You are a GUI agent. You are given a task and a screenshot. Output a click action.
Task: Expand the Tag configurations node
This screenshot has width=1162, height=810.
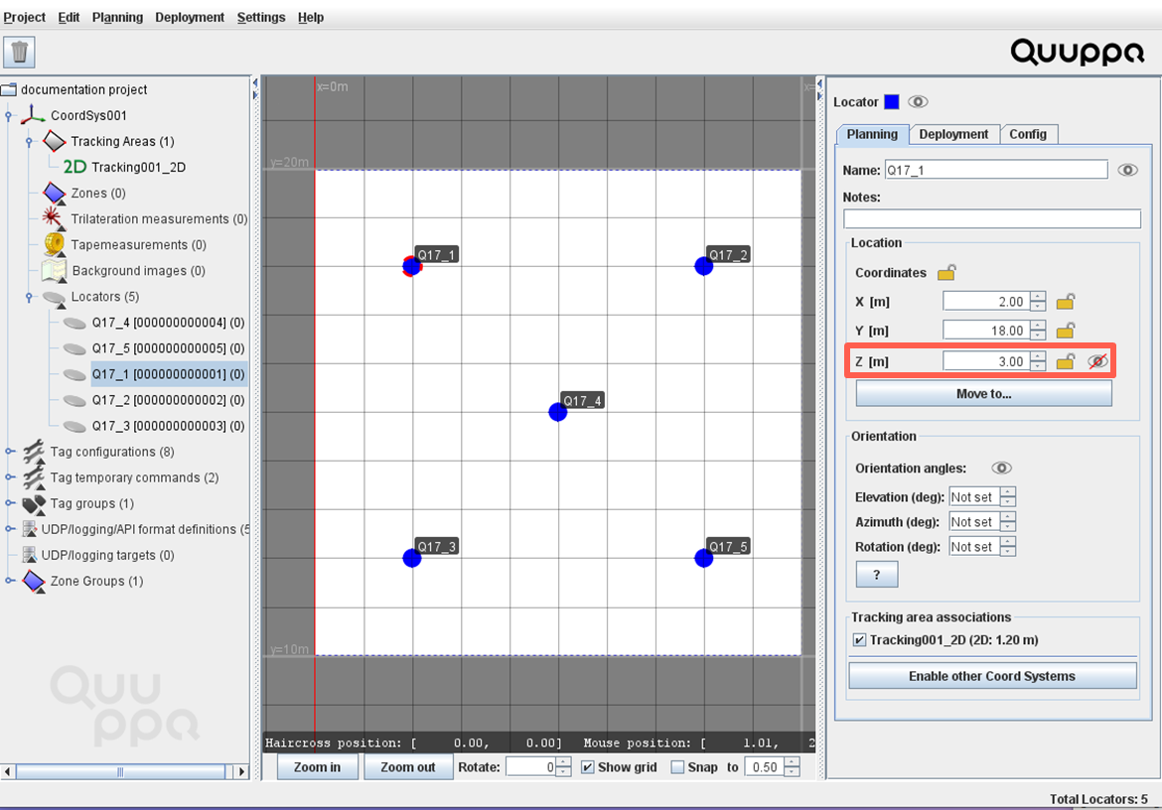tap(9, 451)
